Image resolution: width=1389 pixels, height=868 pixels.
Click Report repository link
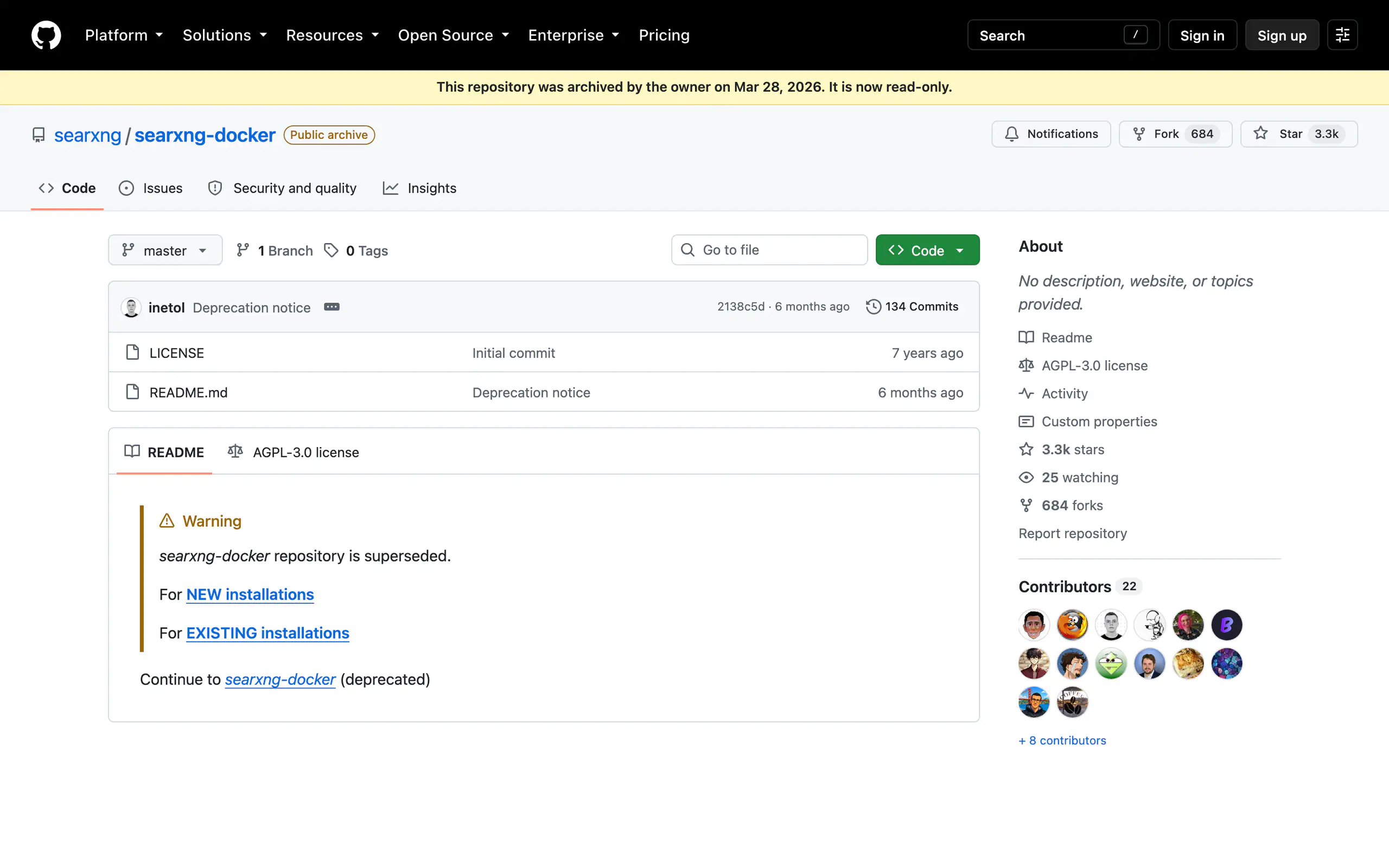tap(1072, 533)
